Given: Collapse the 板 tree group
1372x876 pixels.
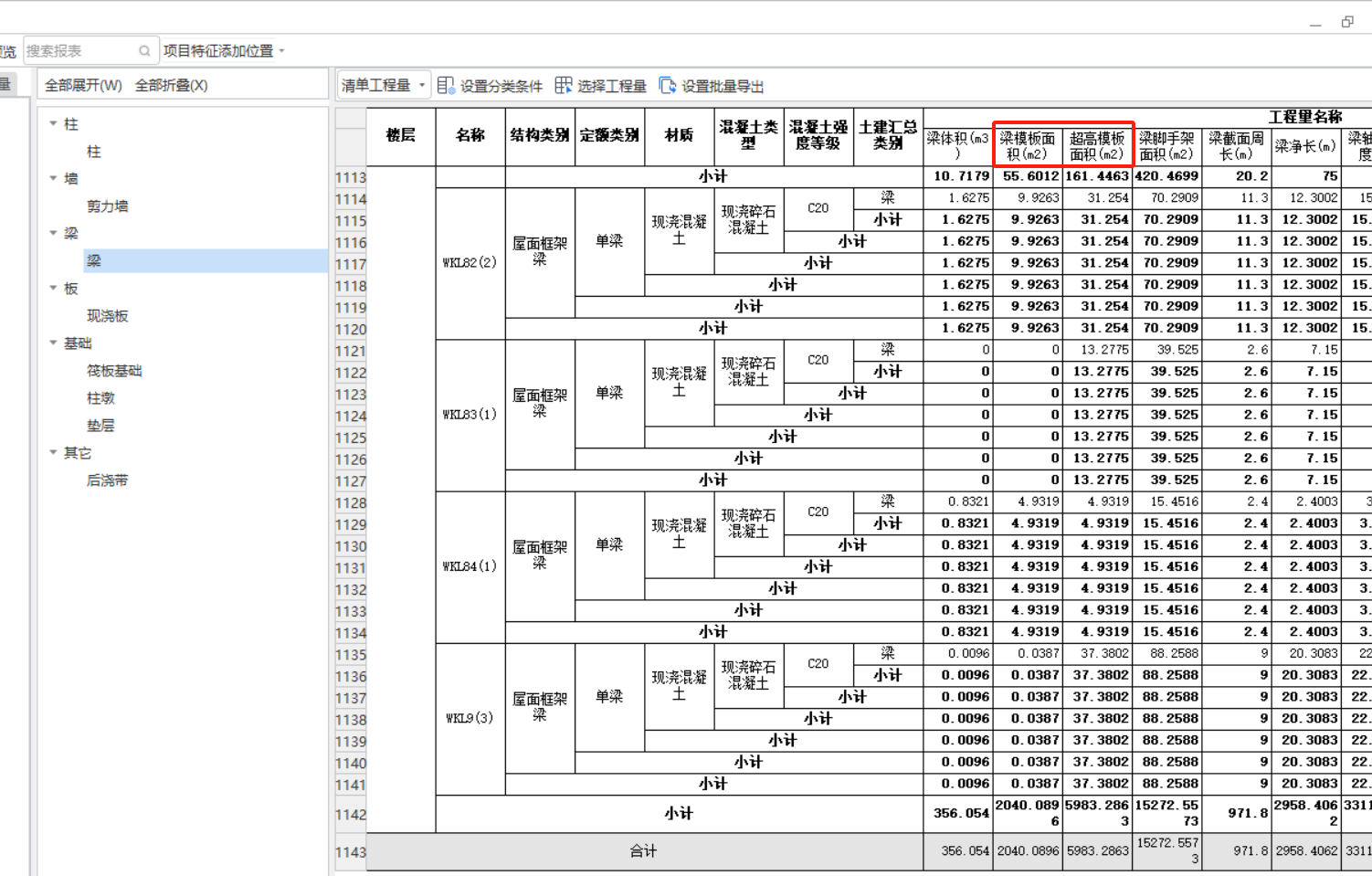Looking at the screenshot, I should (53, 288).
